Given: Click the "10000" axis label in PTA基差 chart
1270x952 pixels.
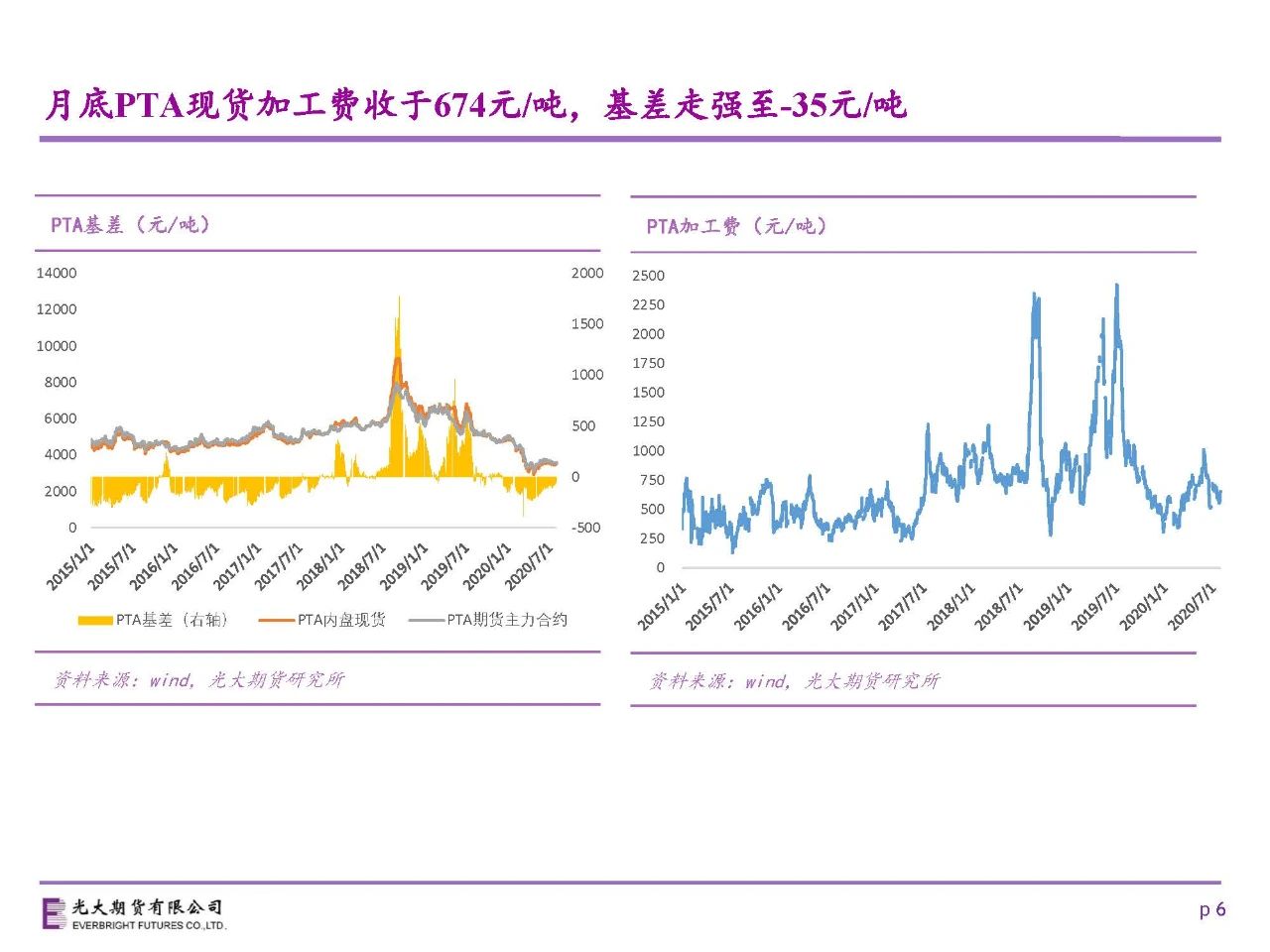Looking at the screenshot, I should click(57, 346).
